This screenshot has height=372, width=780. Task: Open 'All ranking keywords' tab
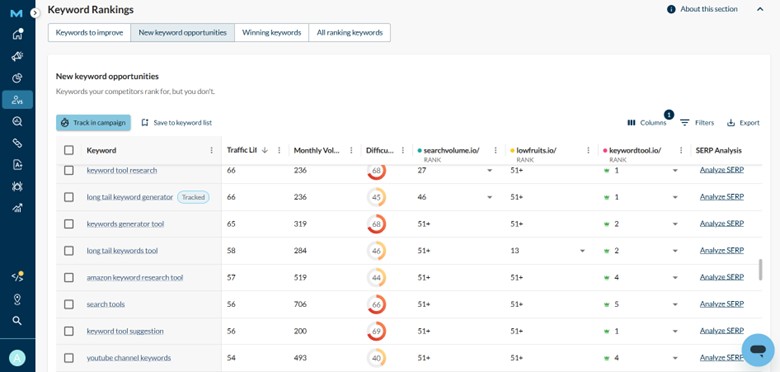[350, 33]
